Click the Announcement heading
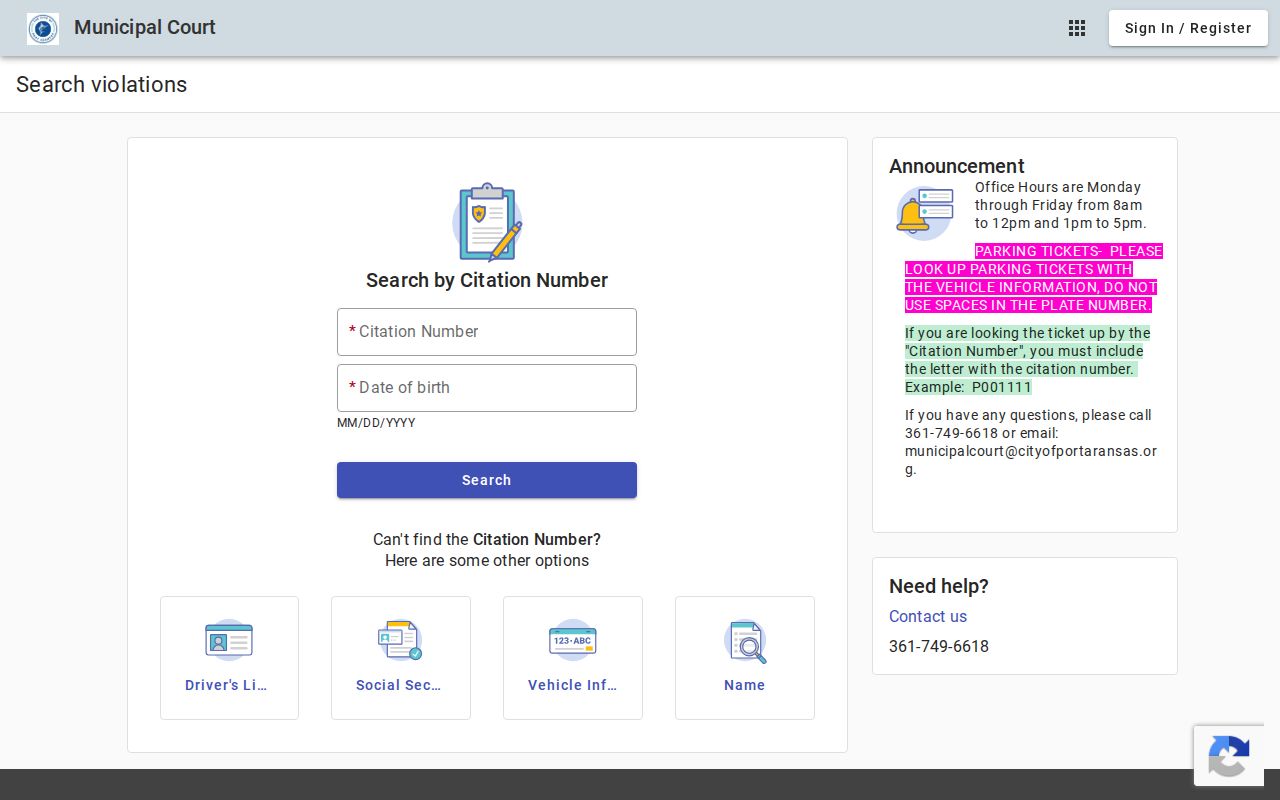 point(957,166)
